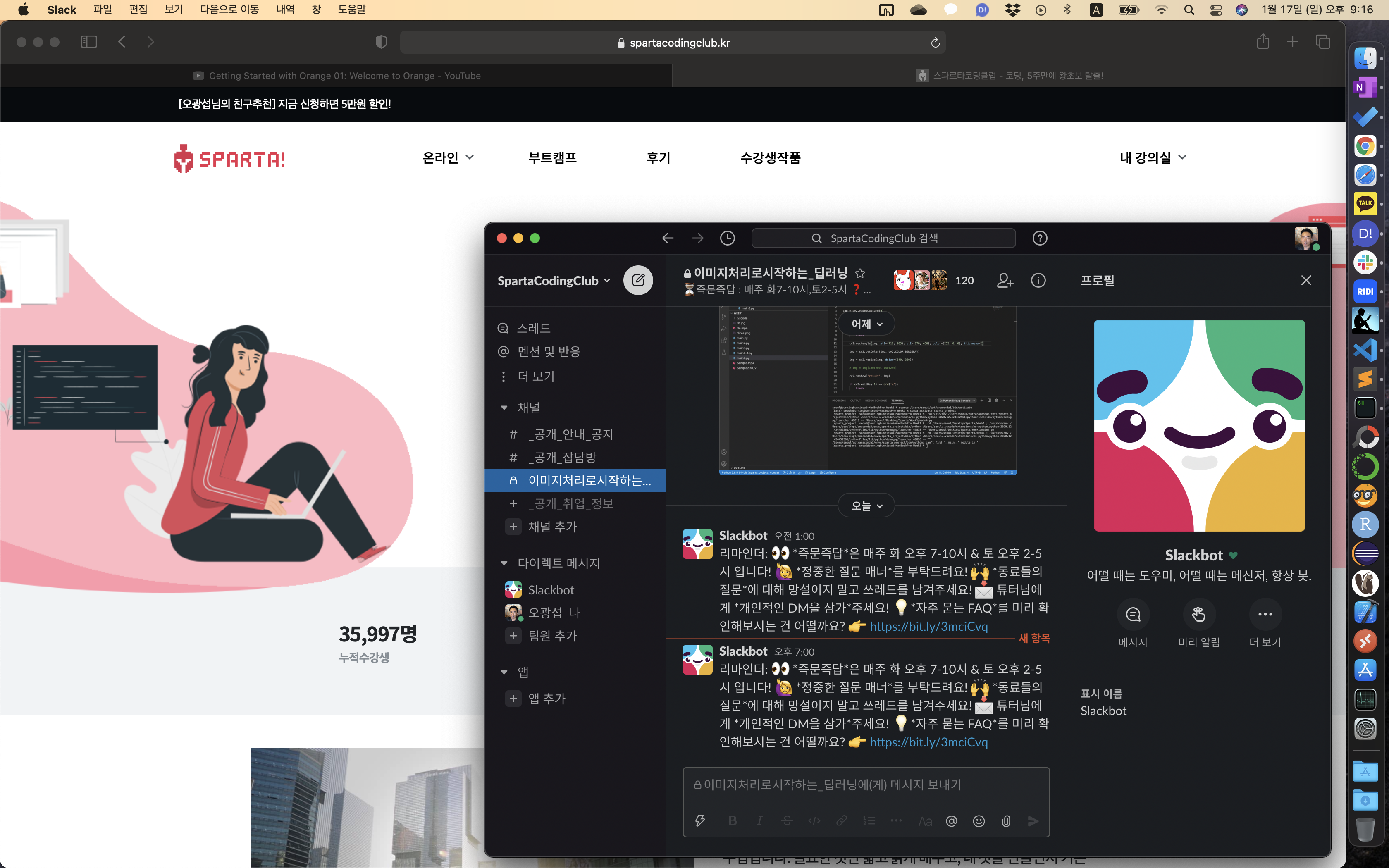The height and width of the screenshot is (868, 1389).
Task: Click the mention @ icon in composer
Action: click(x=951, y=821)
